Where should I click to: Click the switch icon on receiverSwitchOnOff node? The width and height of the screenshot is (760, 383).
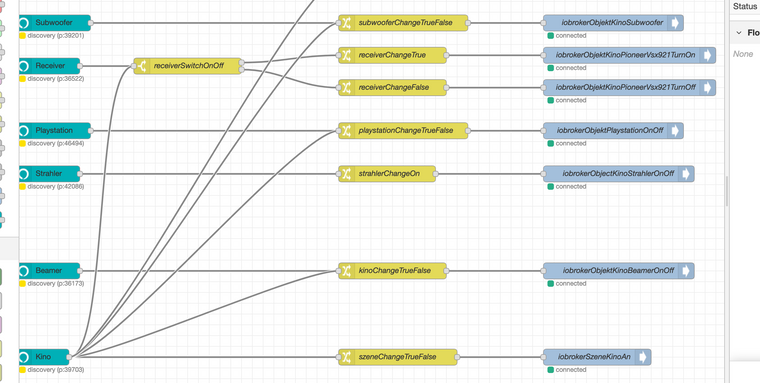click(x=142, y=66)
